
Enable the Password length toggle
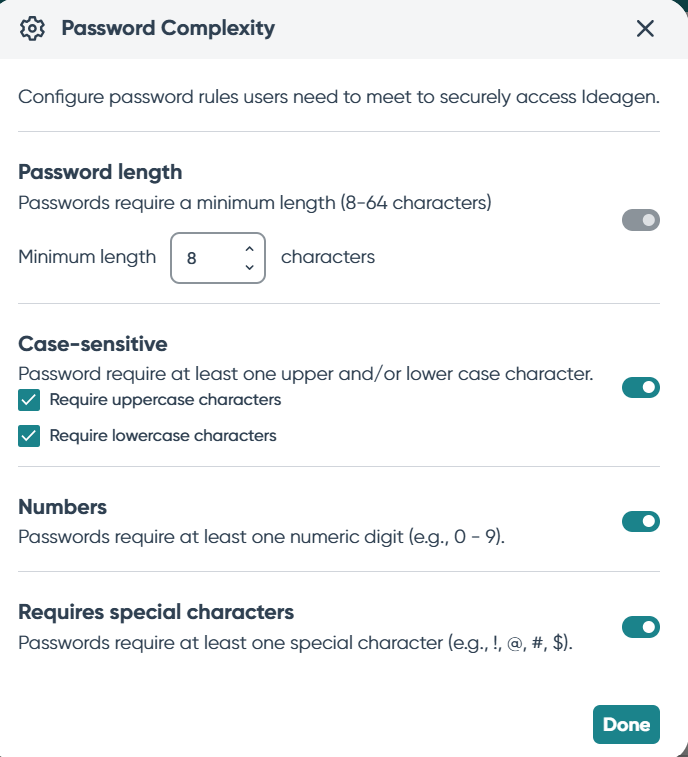[641, 220]
